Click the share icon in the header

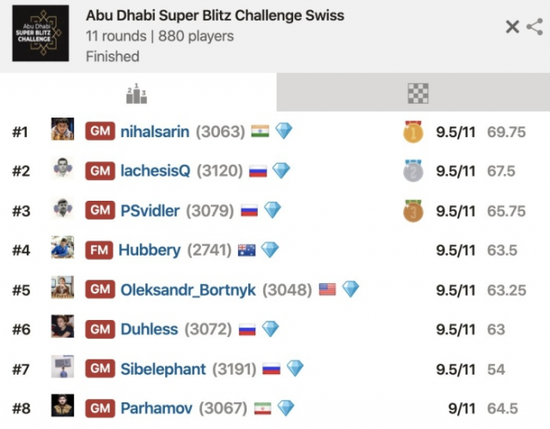535,27
